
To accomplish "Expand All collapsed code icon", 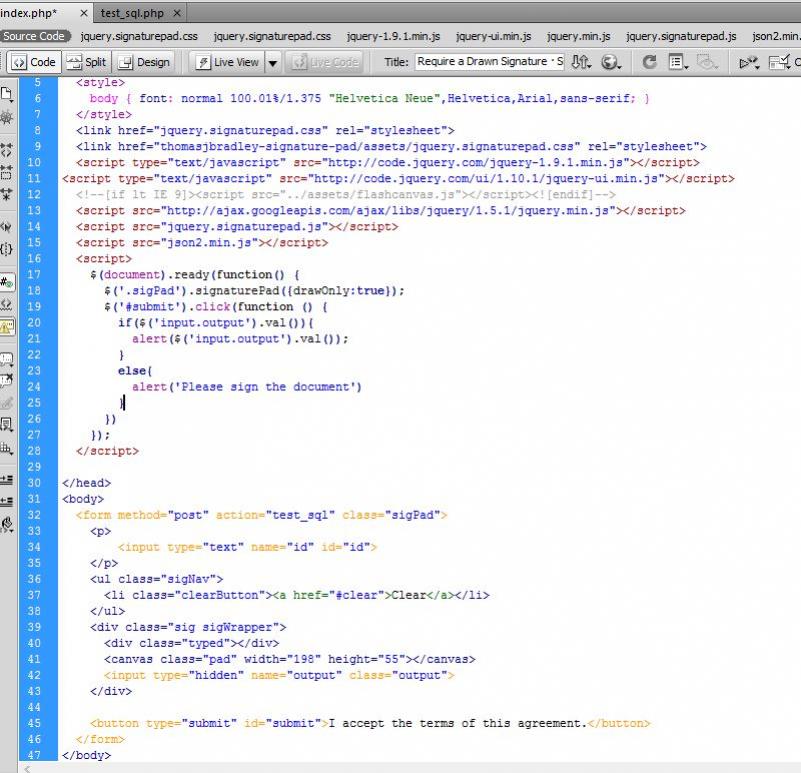I will pos(7,194).
